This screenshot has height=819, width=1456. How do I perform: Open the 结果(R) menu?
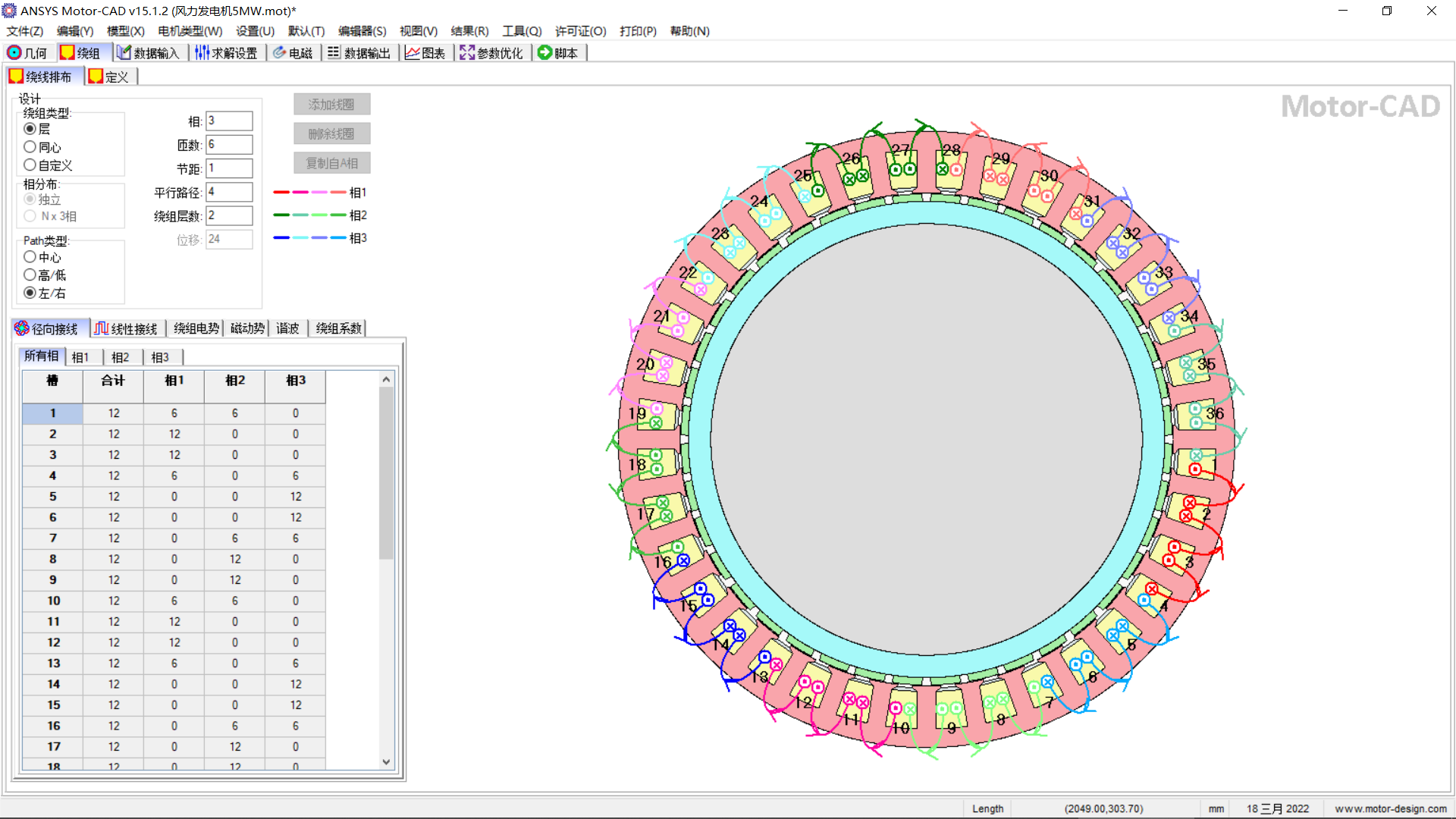tap(469, 31)
